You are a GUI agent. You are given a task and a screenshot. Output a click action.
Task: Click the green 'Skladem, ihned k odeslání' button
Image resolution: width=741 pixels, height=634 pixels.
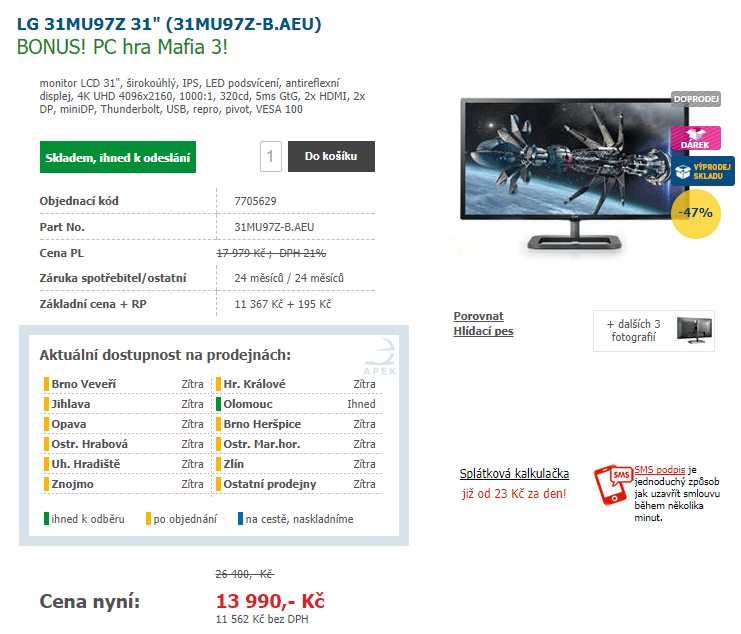point(118,157)
